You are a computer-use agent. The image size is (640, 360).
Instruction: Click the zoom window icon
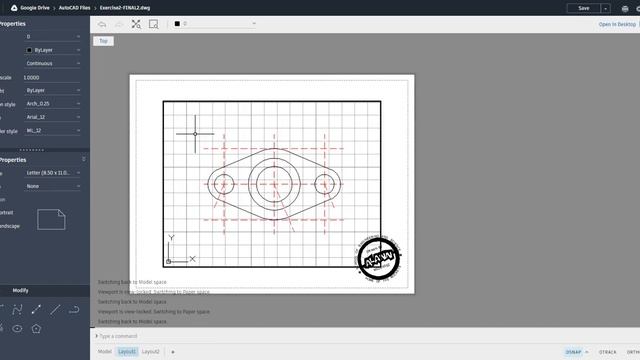(153, 24)
